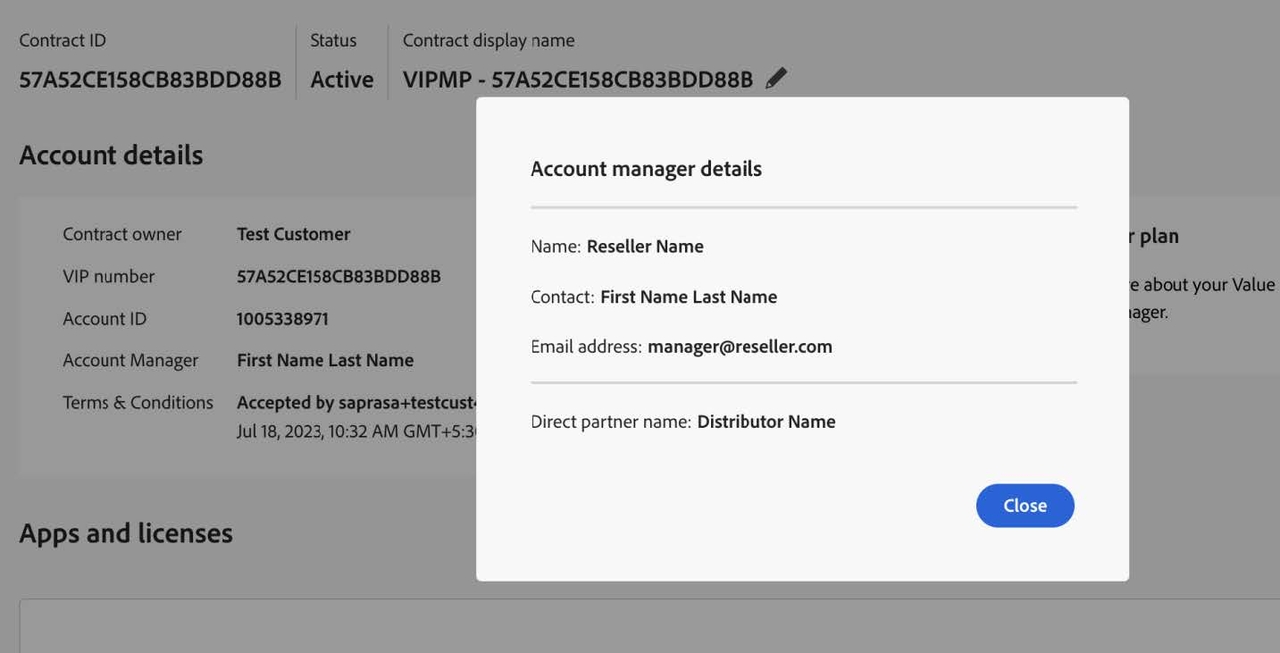Click the Distributor Name direct partner value
This screenshot has width=1280, height=653.
766,422
